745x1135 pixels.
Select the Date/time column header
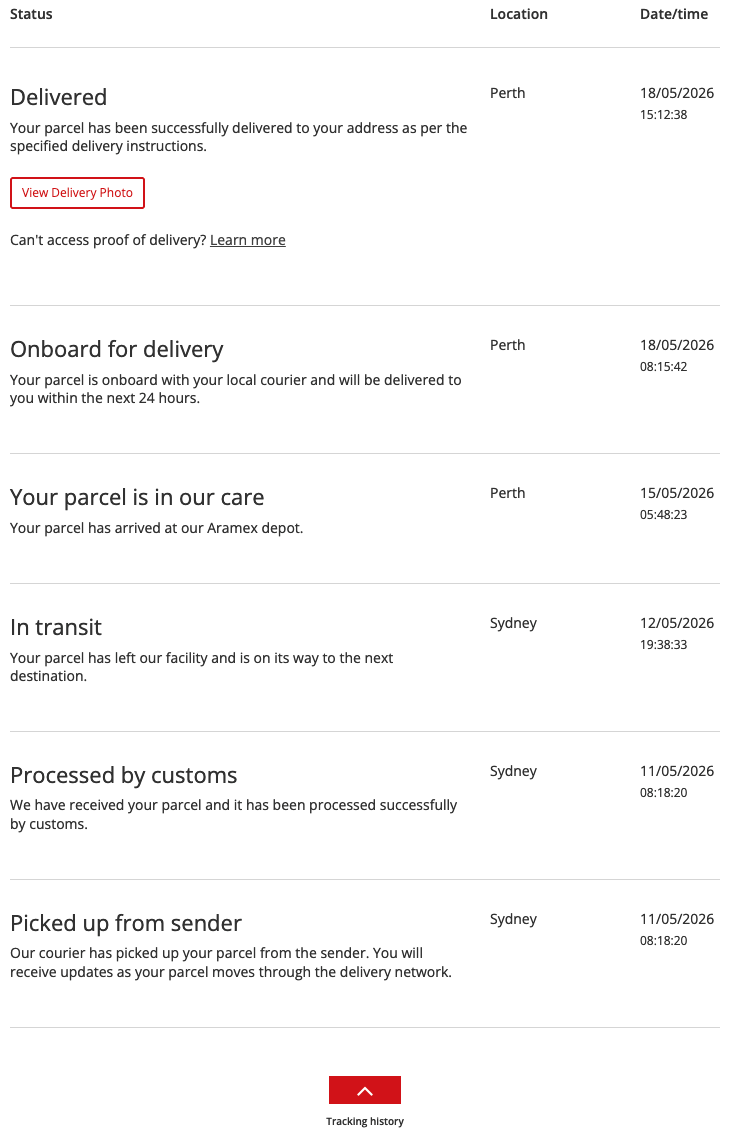pos(674,14)
